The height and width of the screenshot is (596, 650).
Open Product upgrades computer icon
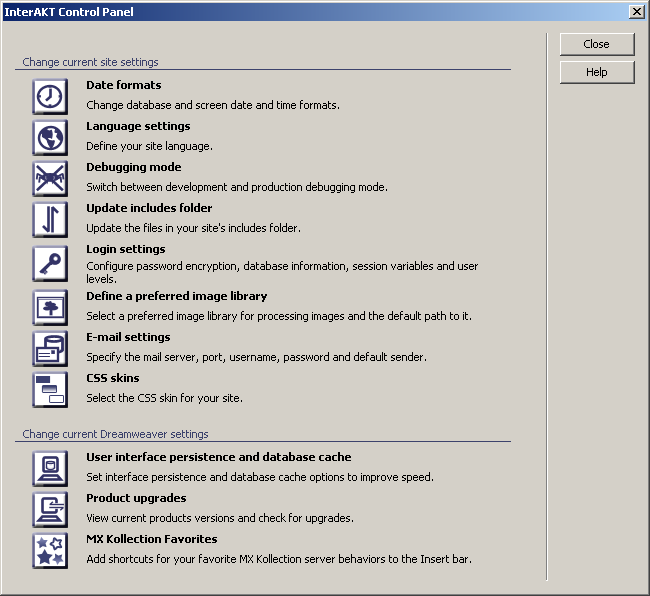pyautogui.click(x=49, y=509)
